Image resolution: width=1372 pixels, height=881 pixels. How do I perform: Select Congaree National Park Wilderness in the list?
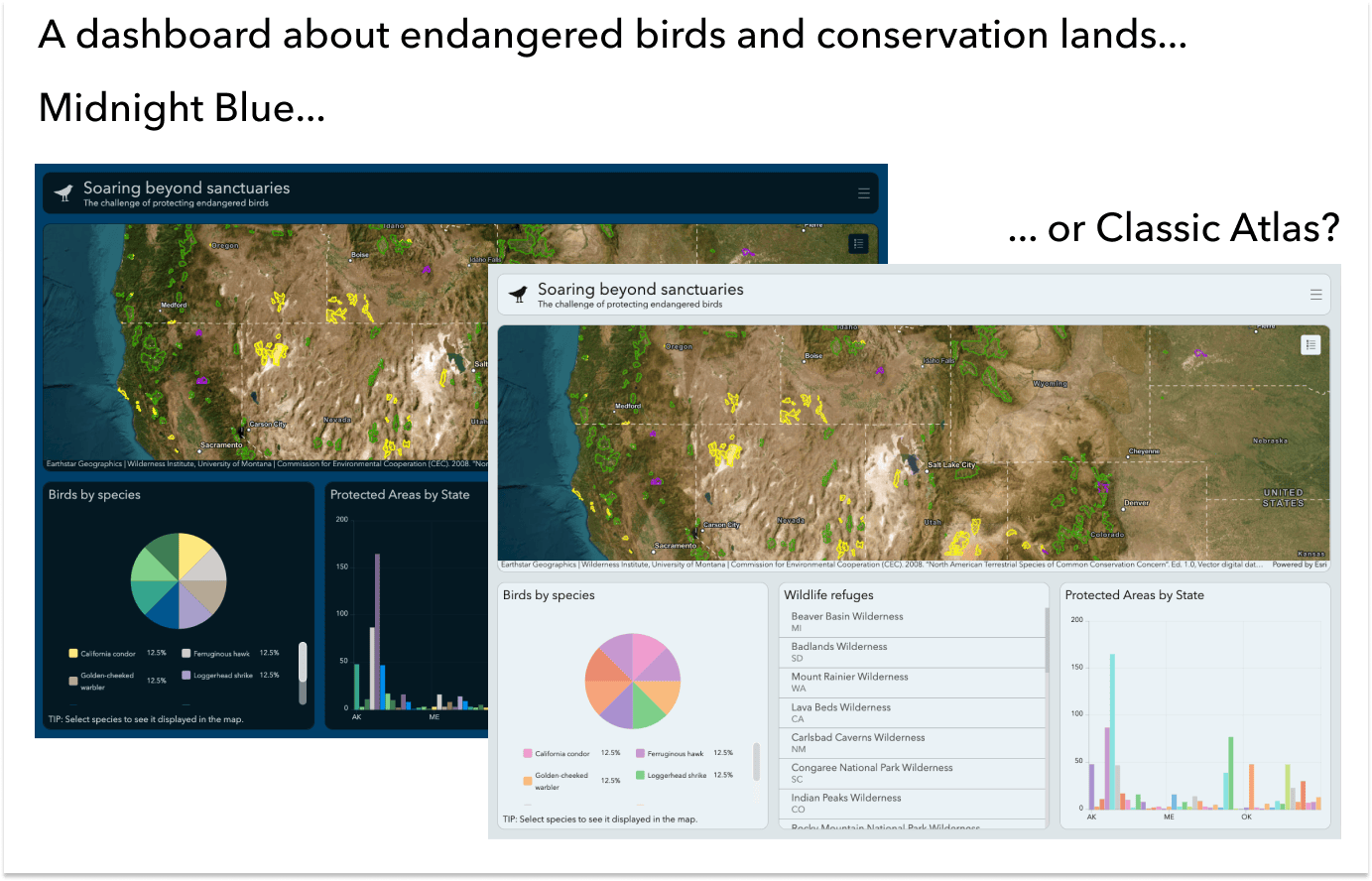pos(912,774)
